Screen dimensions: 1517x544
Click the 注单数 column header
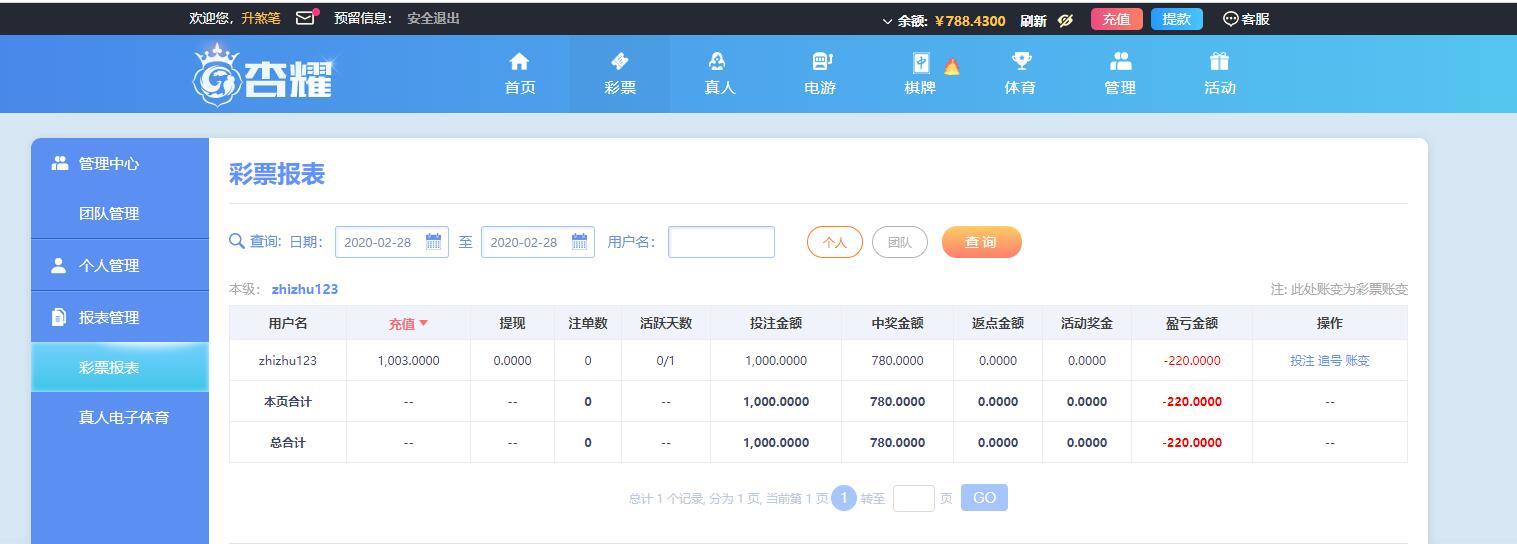588,323
